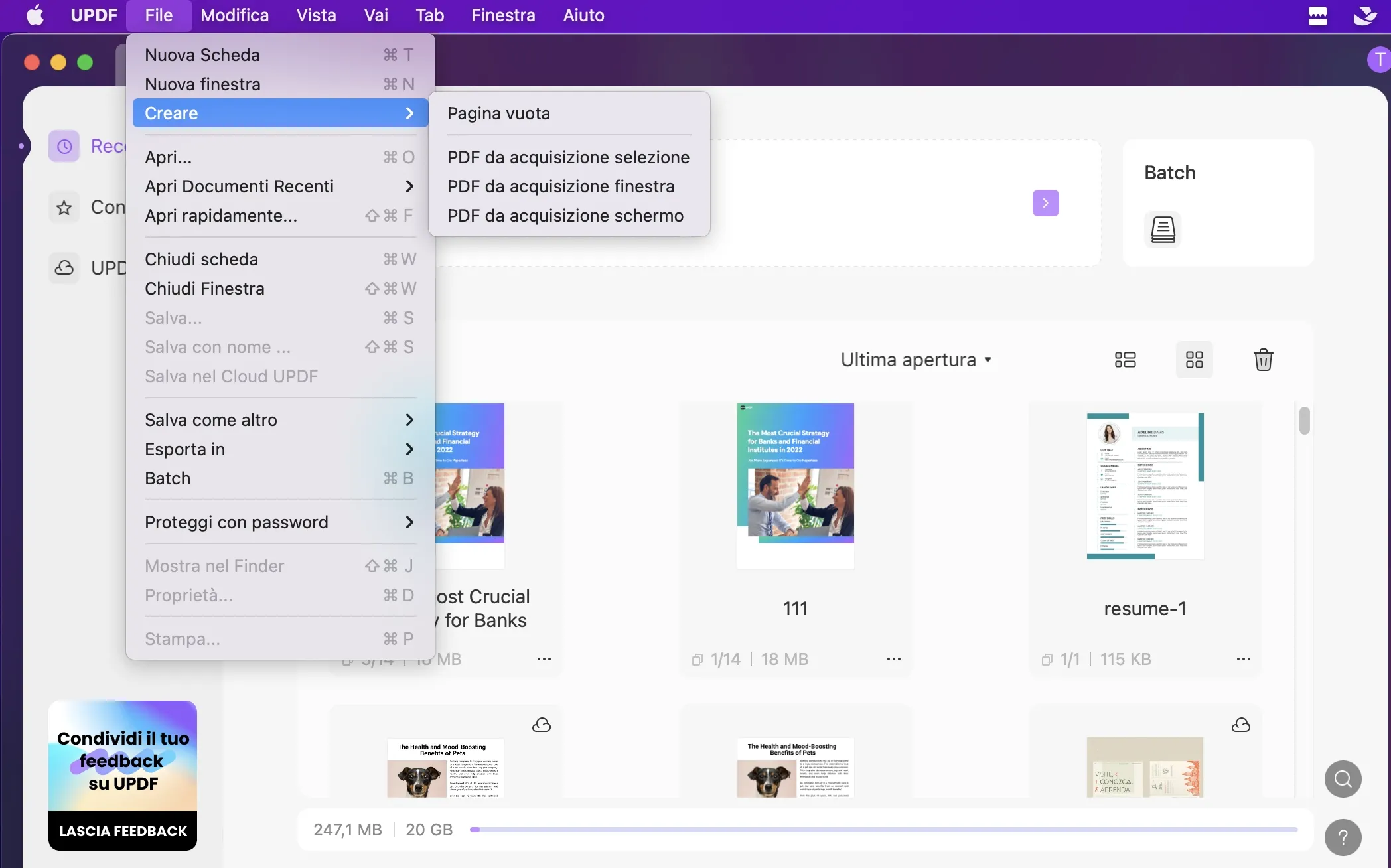Open the search magnifier button
This screenshot has height=868, width=1391.
(1343, 779)
